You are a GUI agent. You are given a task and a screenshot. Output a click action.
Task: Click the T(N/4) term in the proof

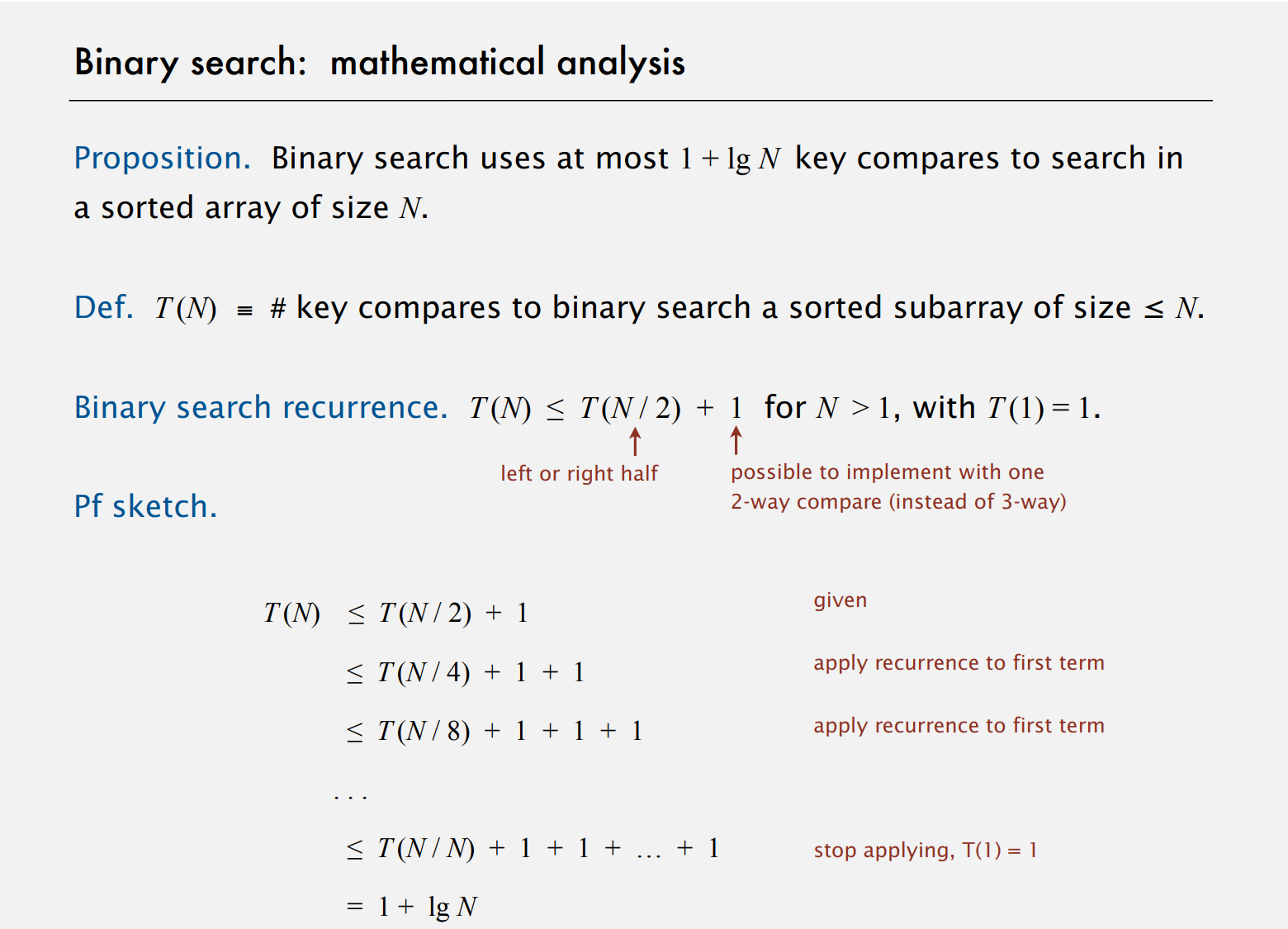pyautogui.click(x=424, y=672)
